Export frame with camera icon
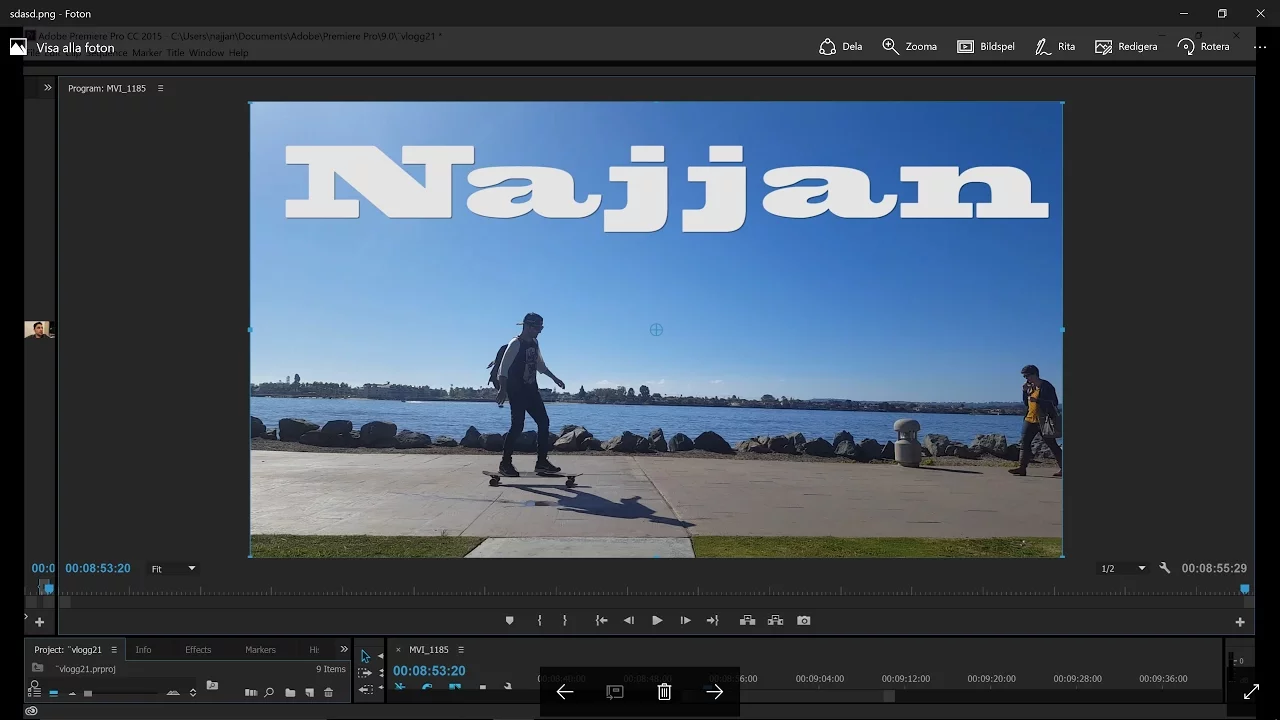This screenshot has height=720, width=1280. pos(804,621)
